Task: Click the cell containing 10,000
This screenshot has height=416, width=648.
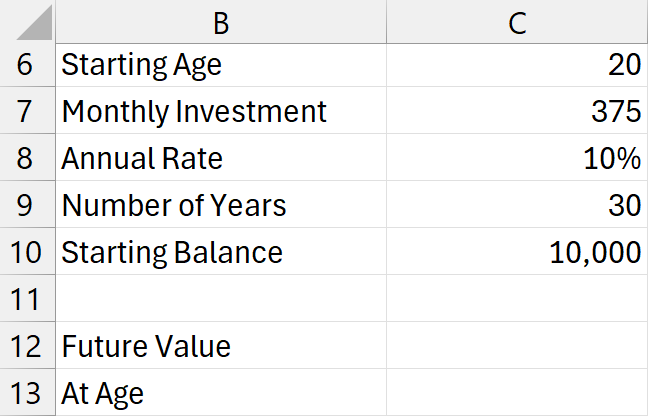Action: tap(517, 252)
